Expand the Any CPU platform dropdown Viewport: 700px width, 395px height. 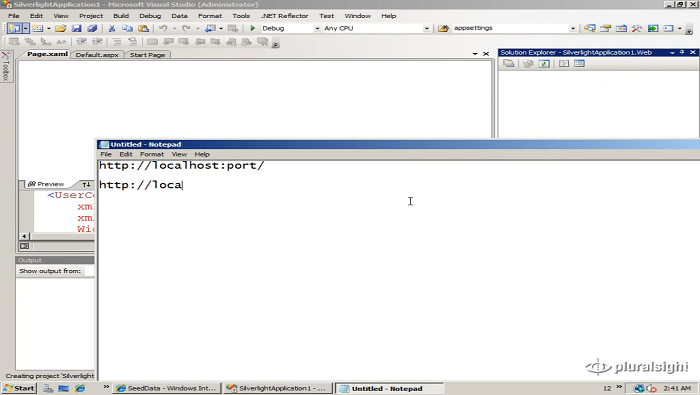426,28
